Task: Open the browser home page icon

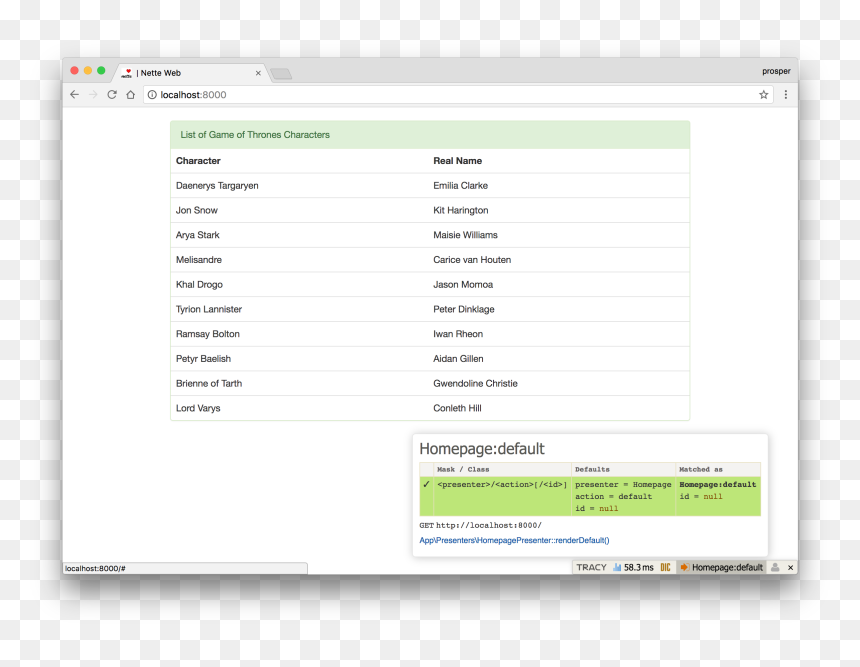Action: (131, 94)
